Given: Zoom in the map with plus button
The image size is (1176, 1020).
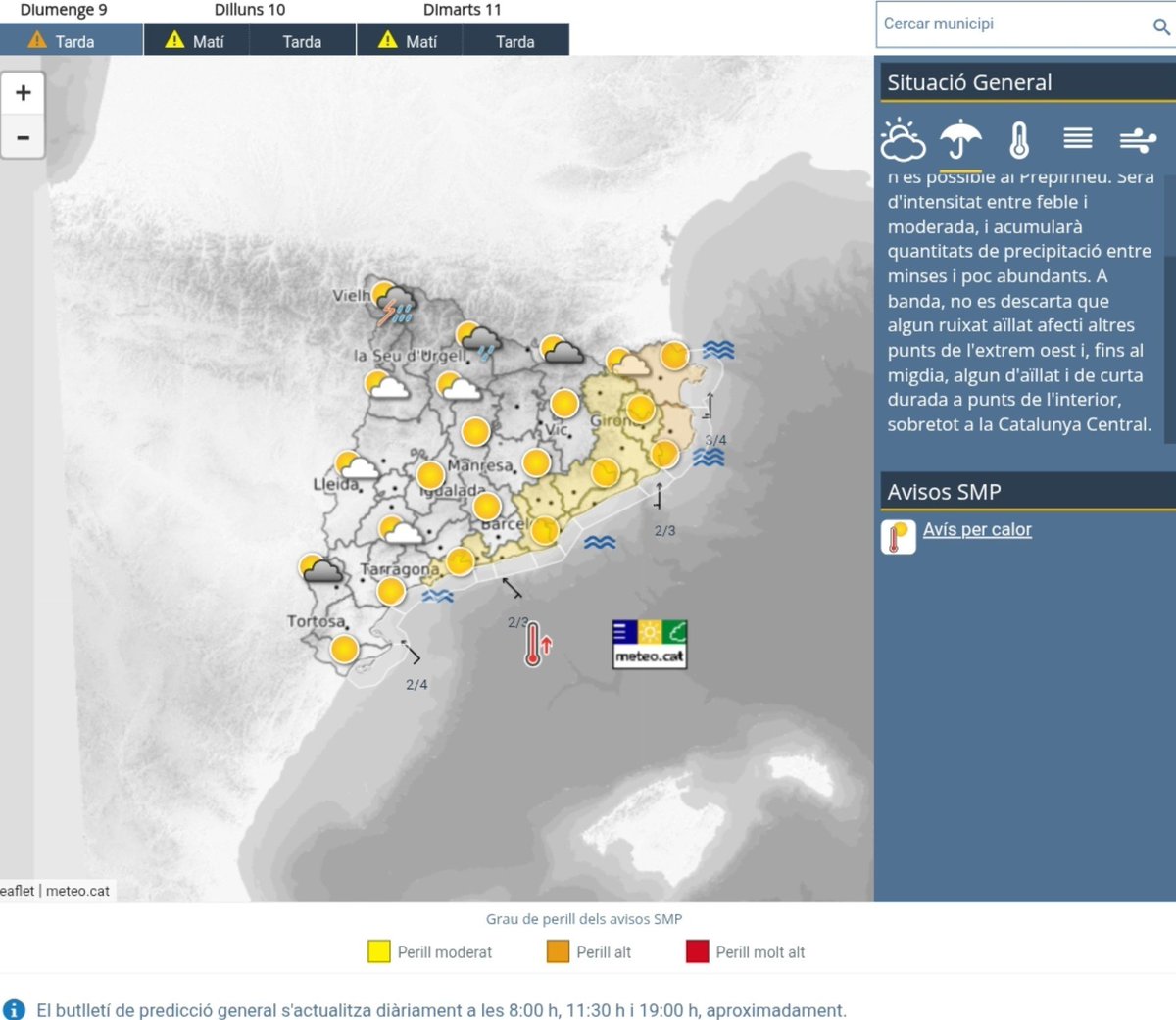Looking at the screenshot, I should [24, 93].
